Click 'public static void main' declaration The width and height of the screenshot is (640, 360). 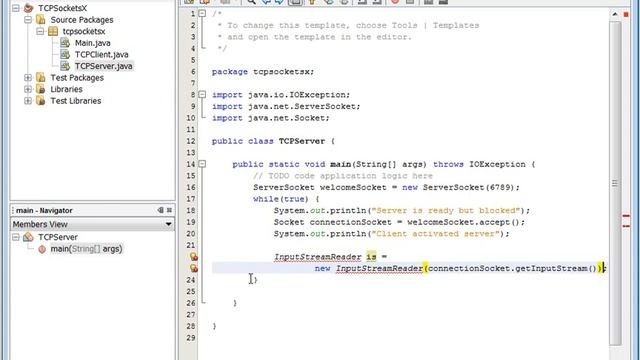pos(291,164)
